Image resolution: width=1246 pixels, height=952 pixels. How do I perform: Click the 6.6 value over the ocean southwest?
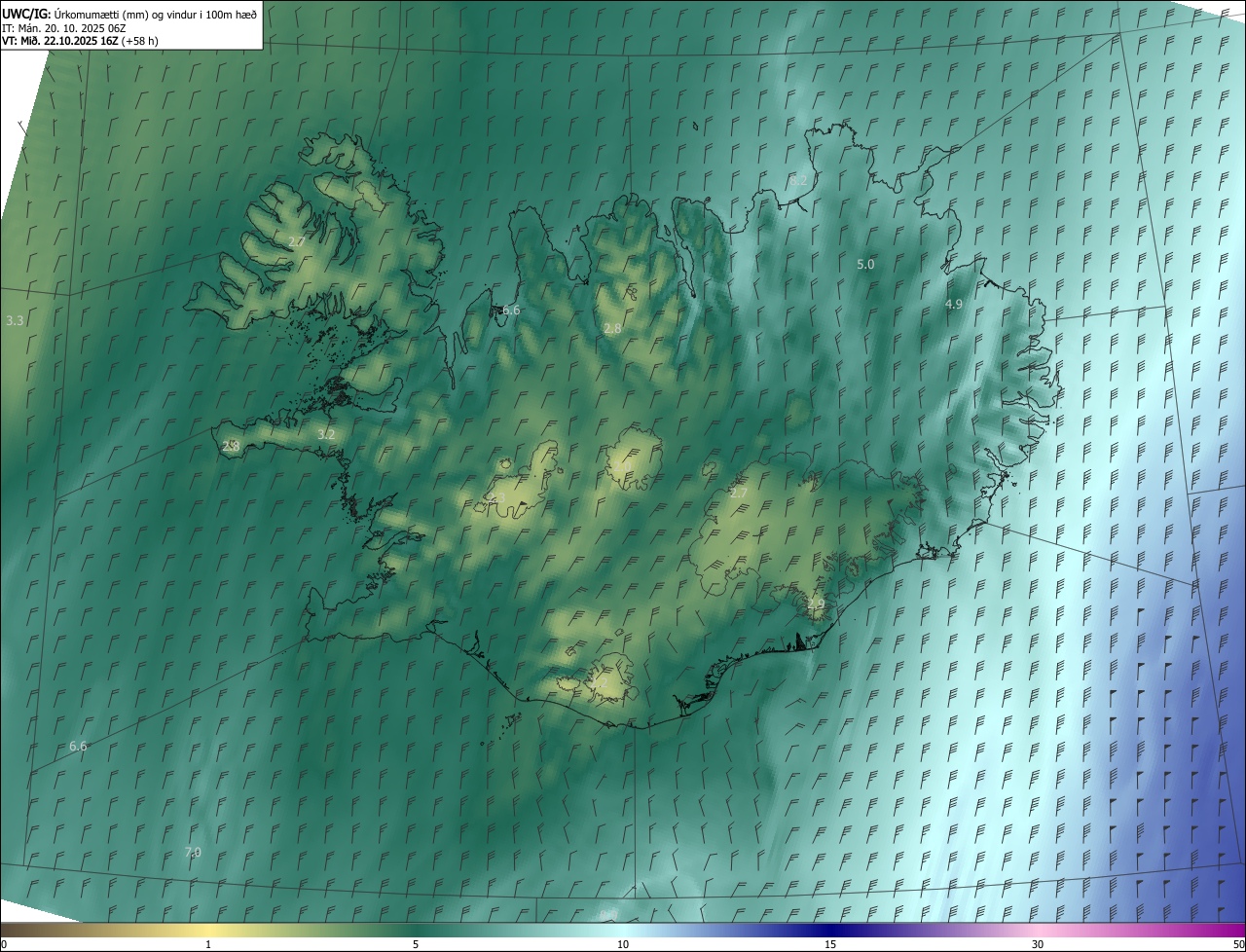pyautogui.click(x=78, y=747)
